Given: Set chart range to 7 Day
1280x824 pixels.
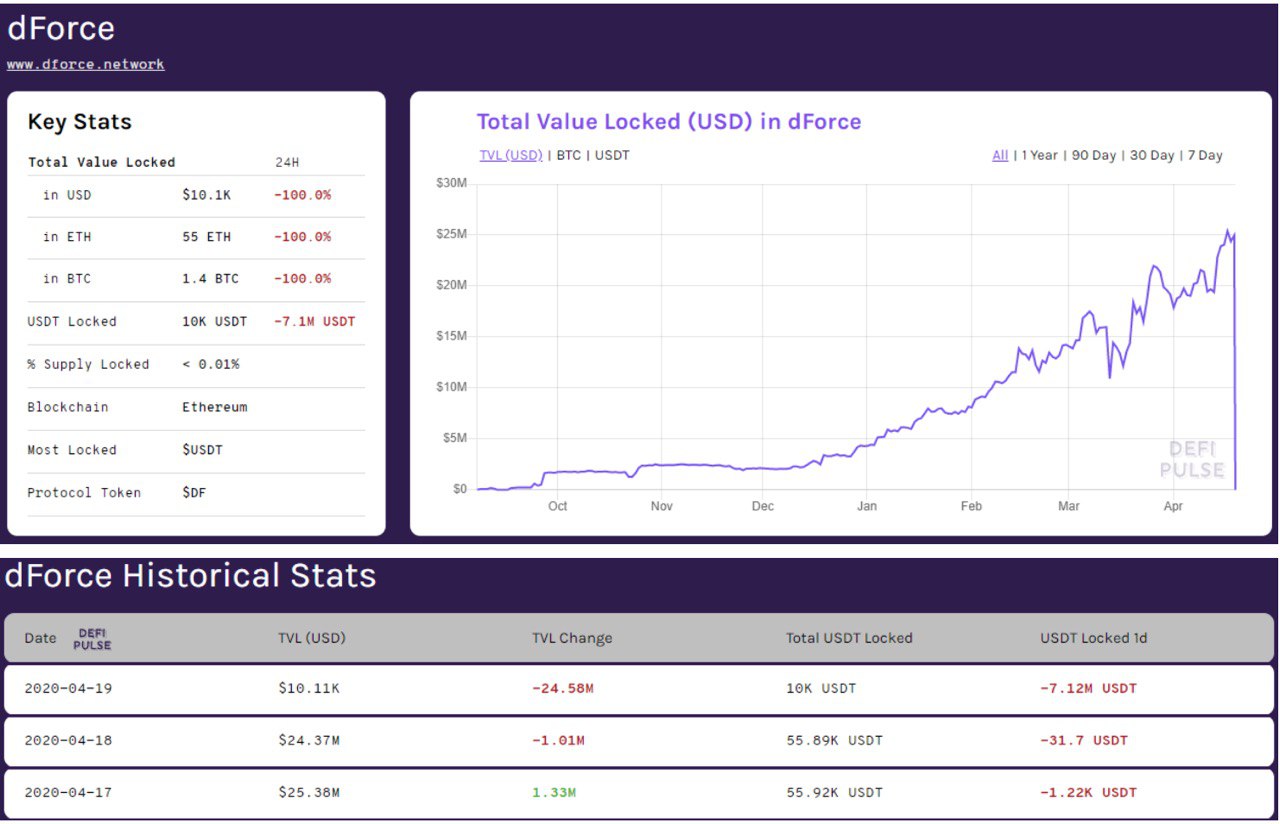Looking at the screenshot, I should [x=1205, y=155].
